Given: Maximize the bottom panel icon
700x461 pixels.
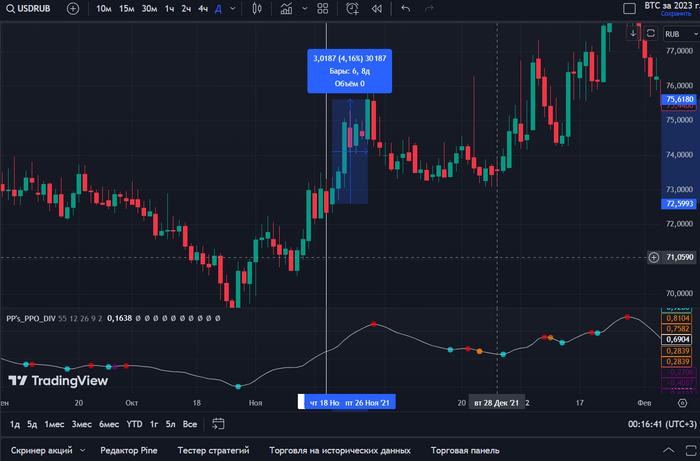Looking at the screenshot, I should pyautogui.click(x=691, y=450).
